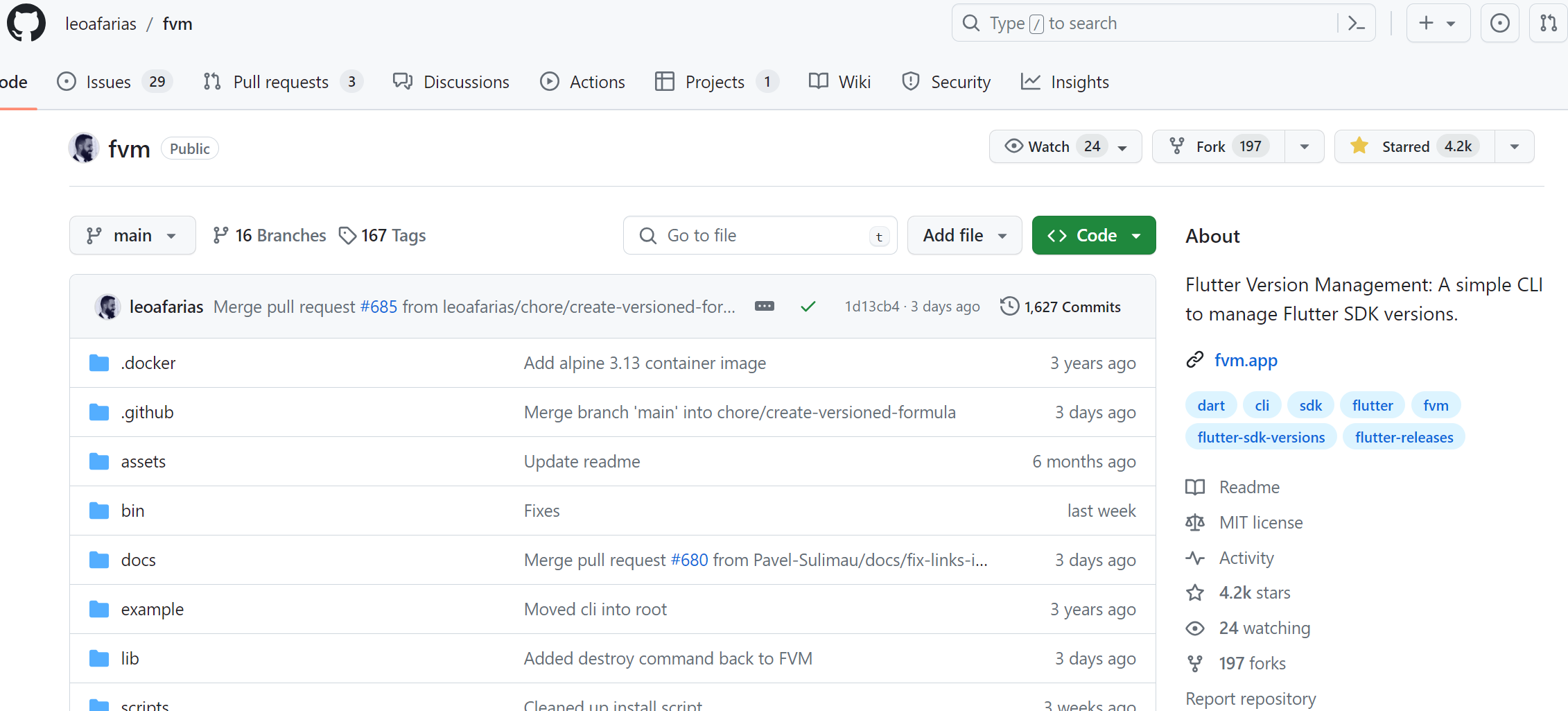
Task: Click the yellow star Starred button
Action: point(1415,146)
